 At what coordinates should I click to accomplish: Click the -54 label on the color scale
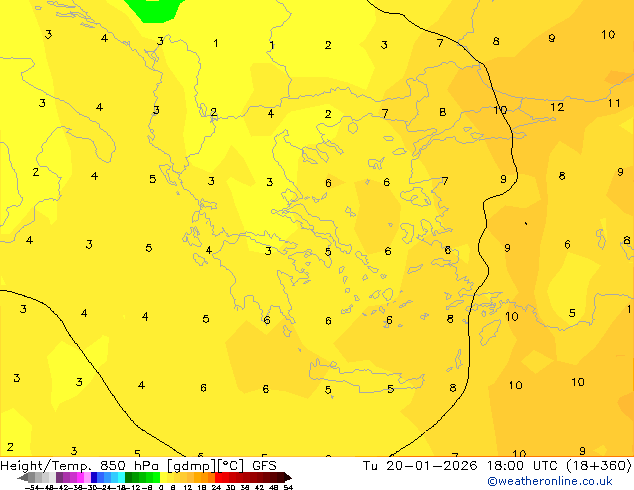click(x=32, y=487)
